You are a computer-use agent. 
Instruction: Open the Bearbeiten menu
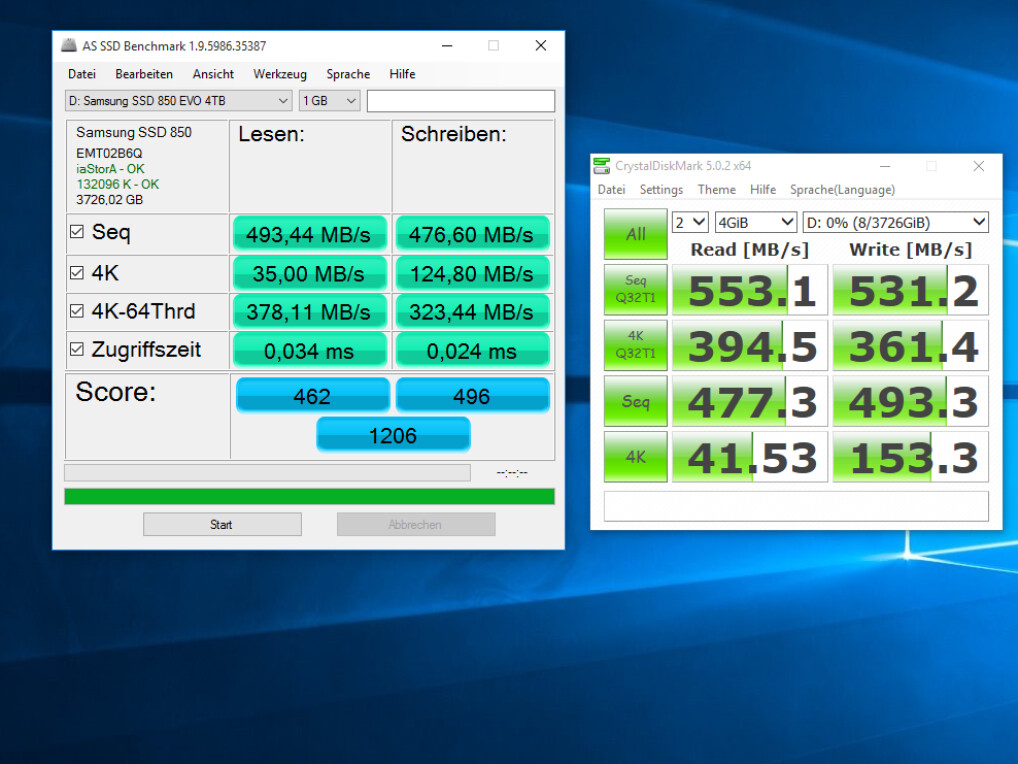(144, 74)
